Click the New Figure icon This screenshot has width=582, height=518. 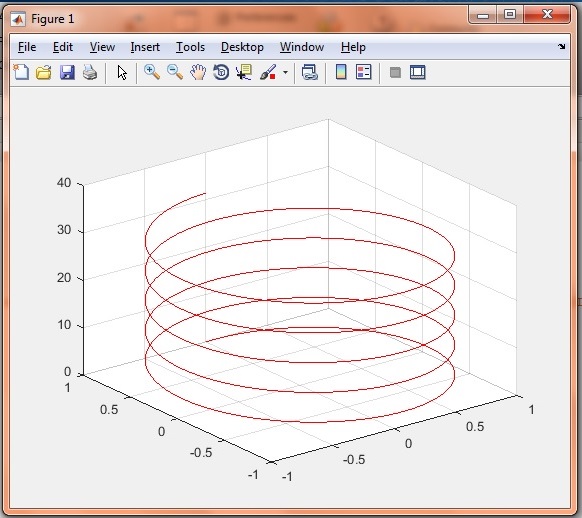click(21, 72)
